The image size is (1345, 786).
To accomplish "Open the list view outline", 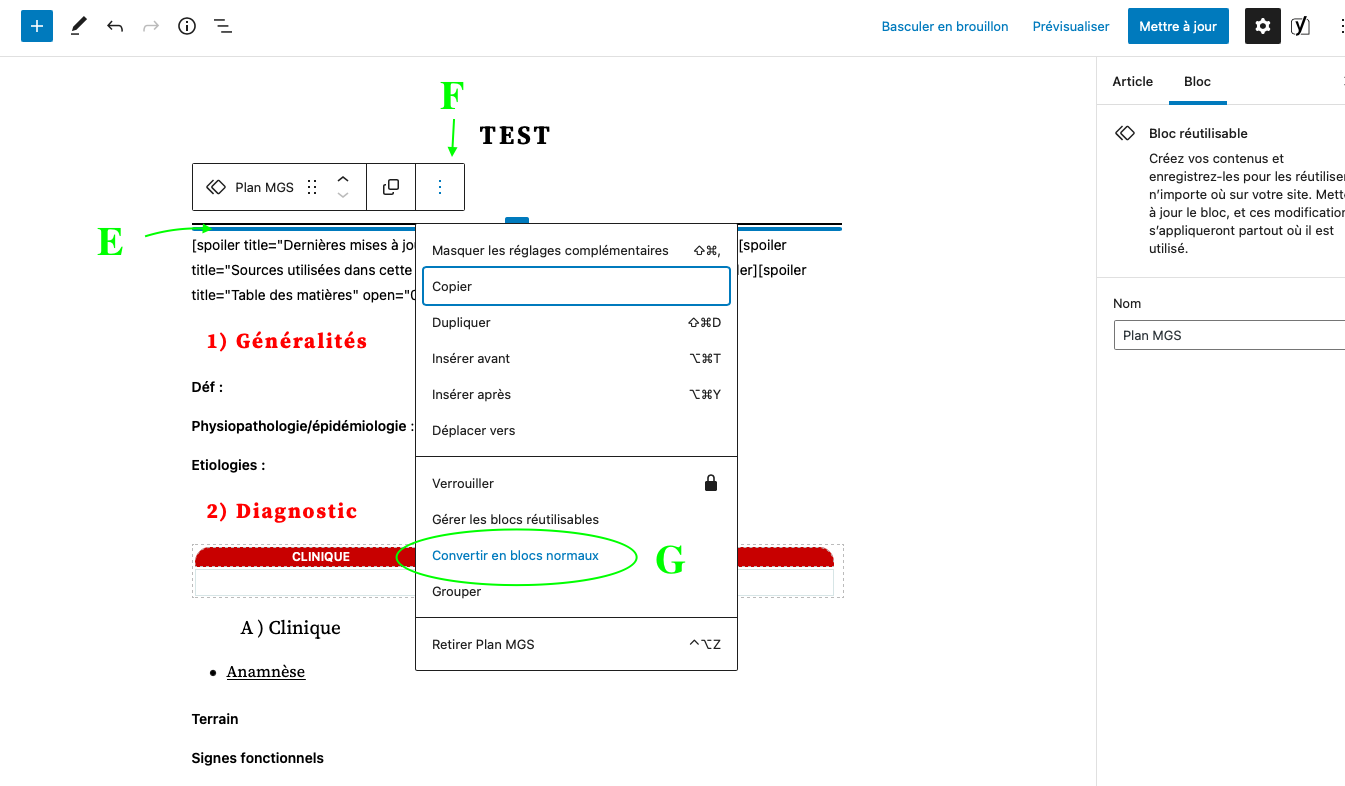I will 223,26.
